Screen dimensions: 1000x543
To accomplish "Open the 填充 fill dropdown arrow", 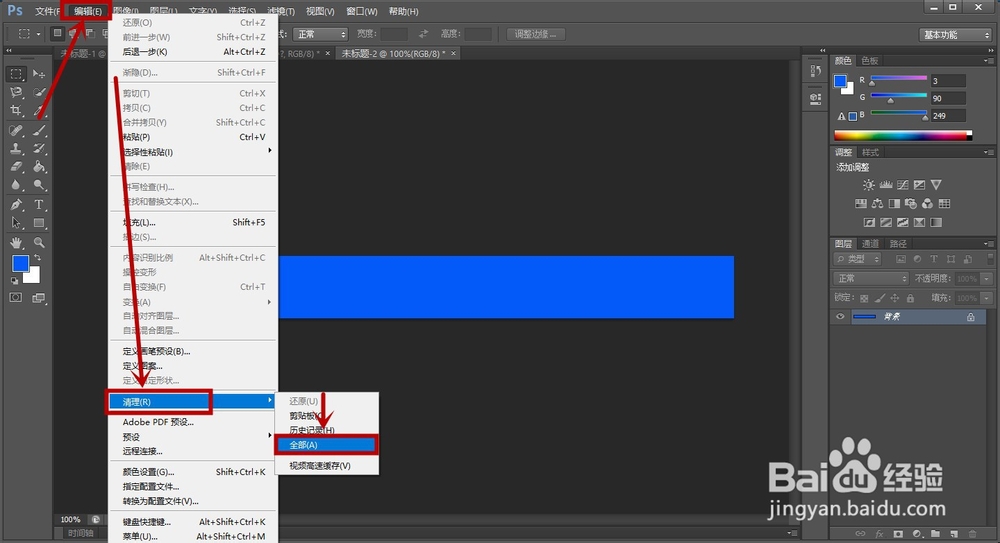I will pos(987,298).
